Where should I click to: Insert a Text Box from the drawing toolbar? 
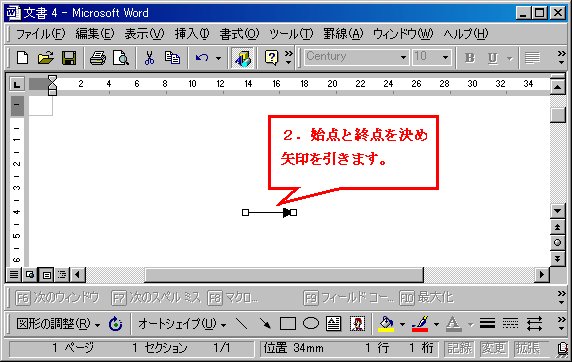pyautogui.click(x=333, y=323)
